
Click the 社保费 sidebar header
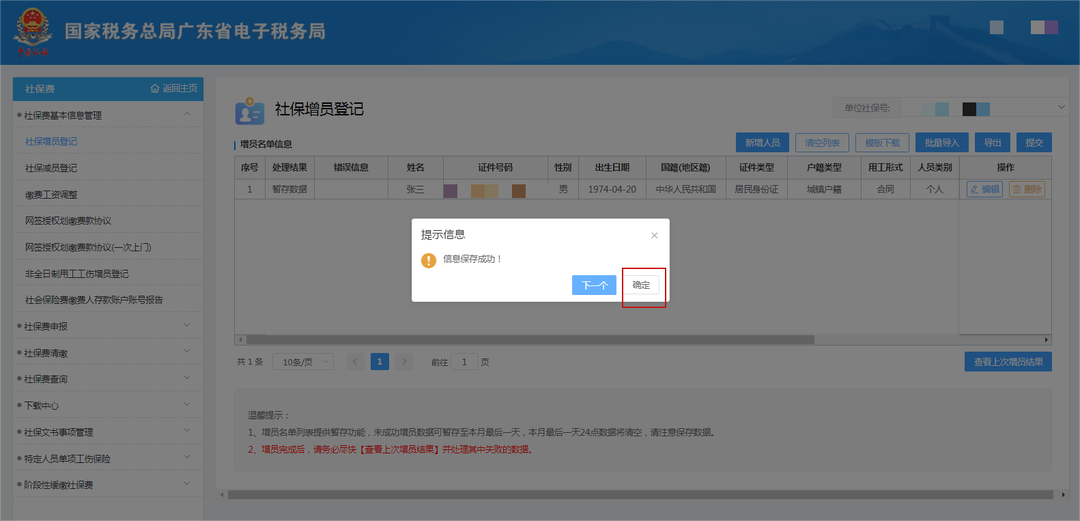[40, 89]
